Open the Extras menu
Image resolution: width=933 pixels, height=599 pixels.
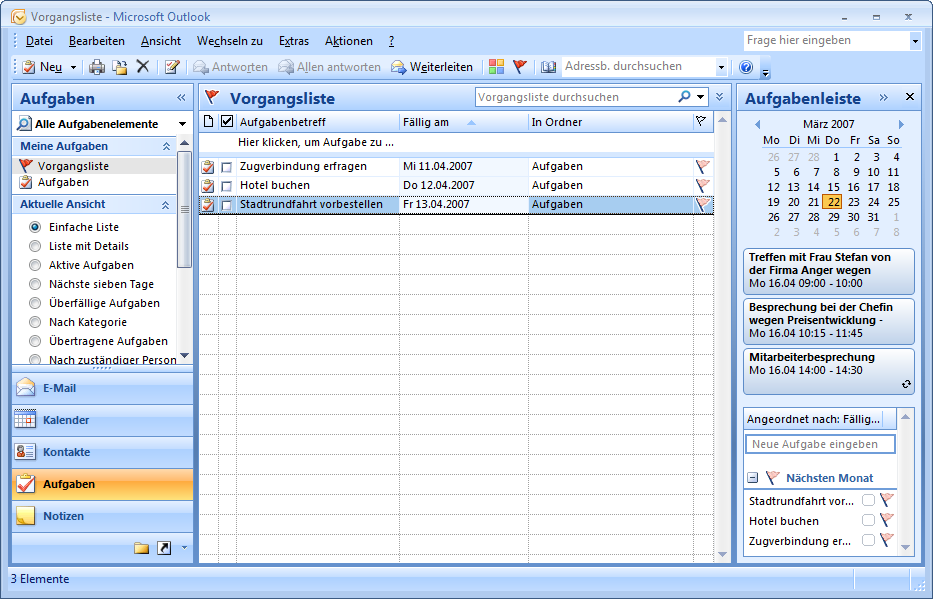[x=294, y=41]
